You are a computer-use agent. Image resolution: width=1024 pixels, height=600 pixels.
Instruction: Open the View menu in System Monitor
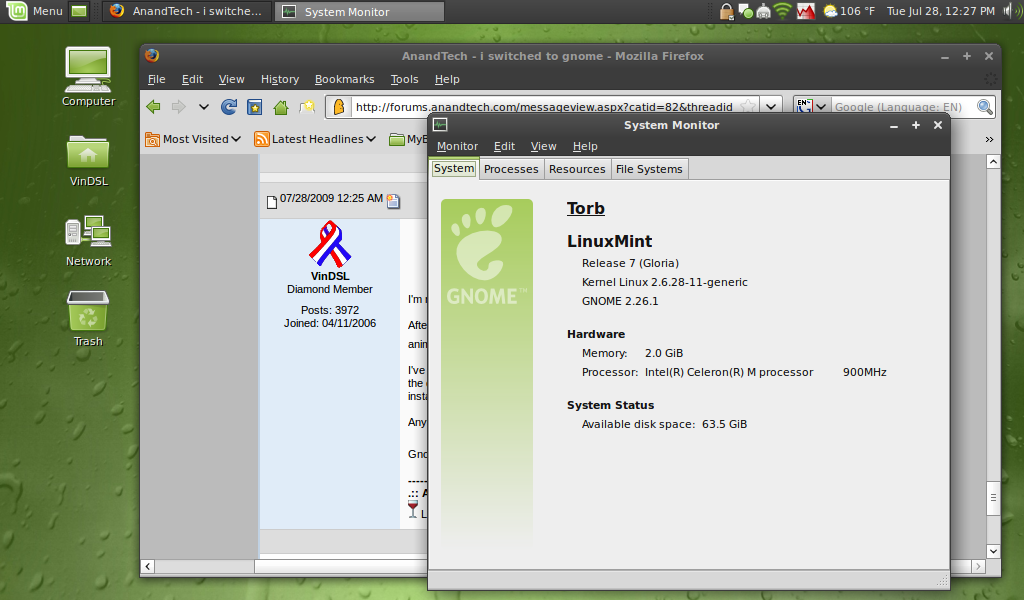[x=543, y=146]
